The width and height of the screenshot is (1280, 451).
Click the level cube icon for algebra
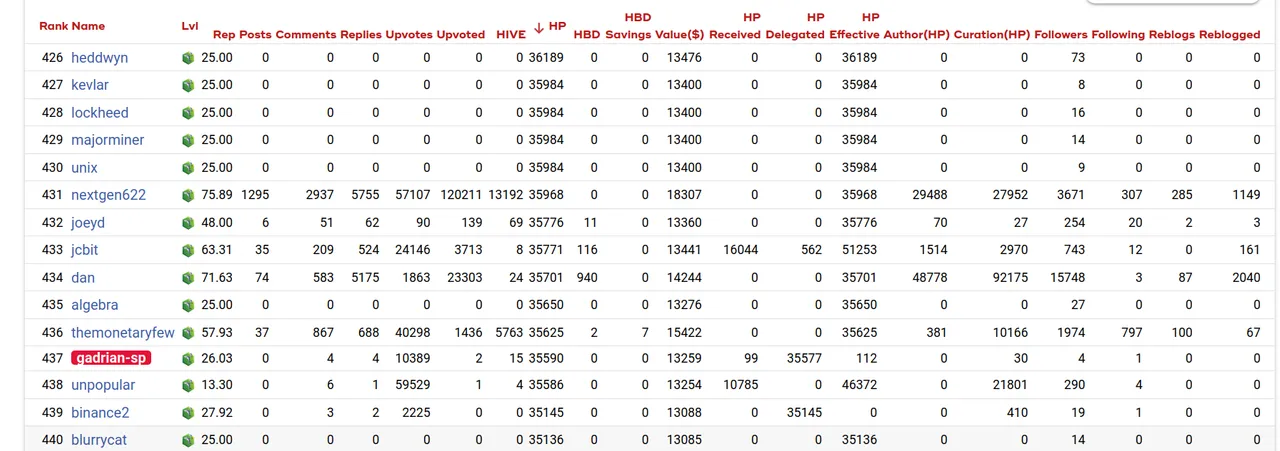click(187, 305)
